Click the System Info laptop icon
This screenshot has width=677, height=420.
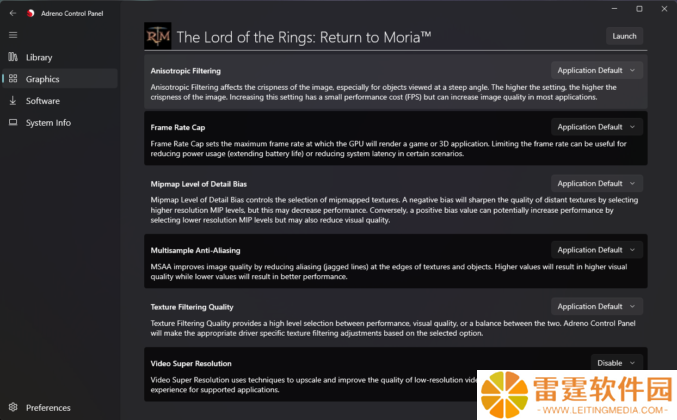tap(13, 123)
